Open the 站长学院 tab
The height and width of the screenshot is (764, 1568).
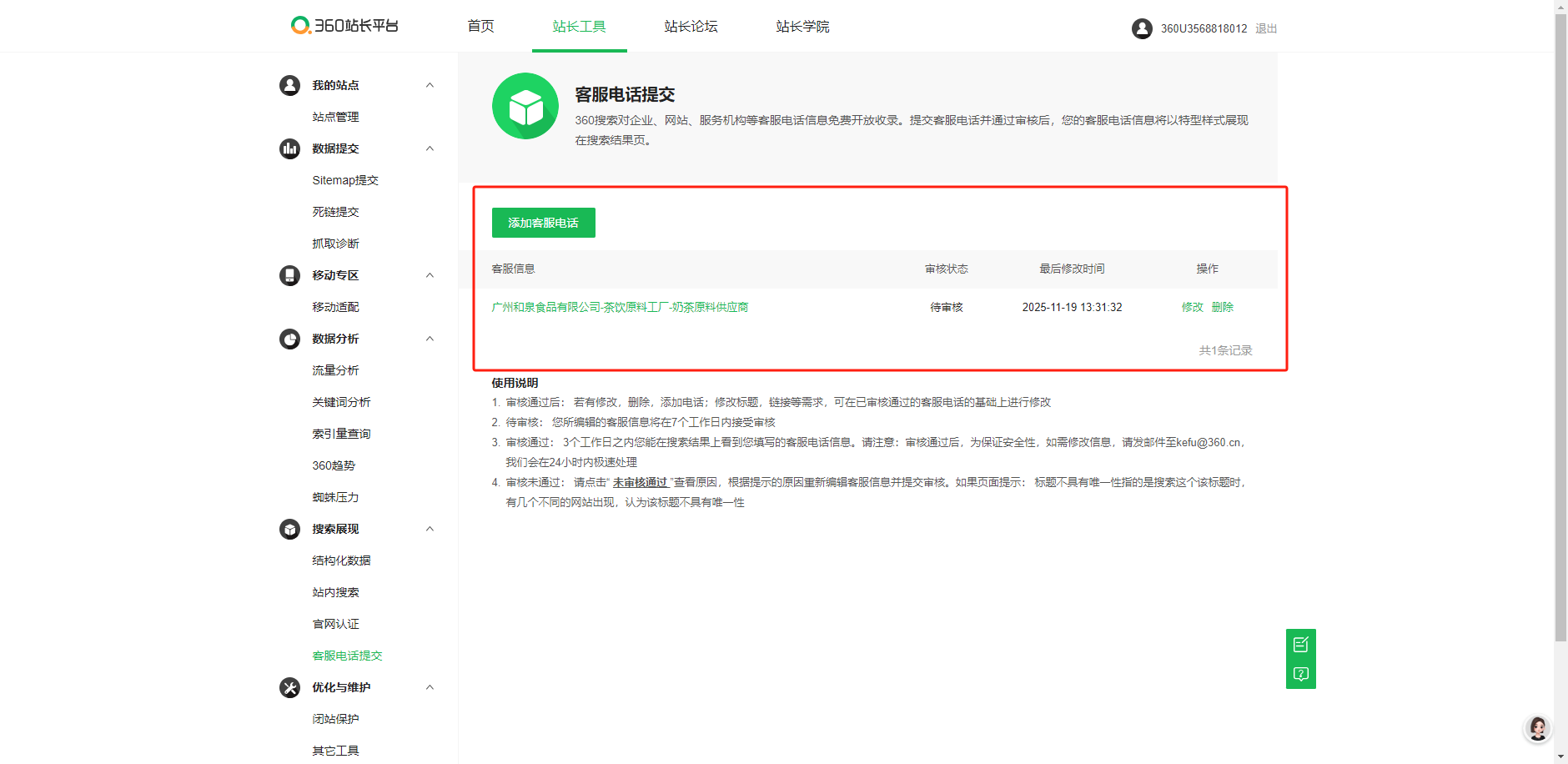tap(802, 26)
